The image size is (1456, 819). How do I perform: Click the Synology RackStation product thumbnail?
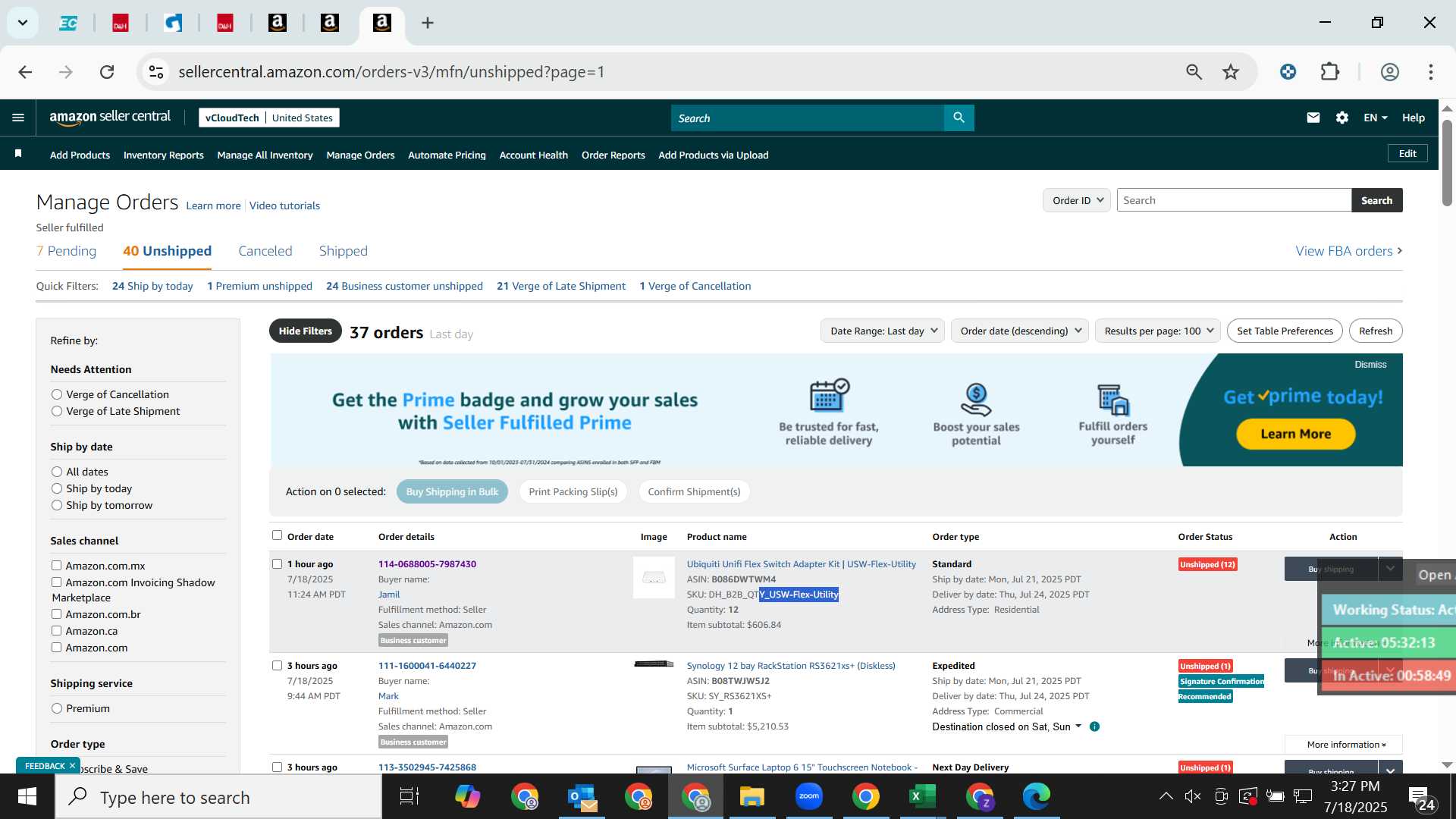[654, 664]
